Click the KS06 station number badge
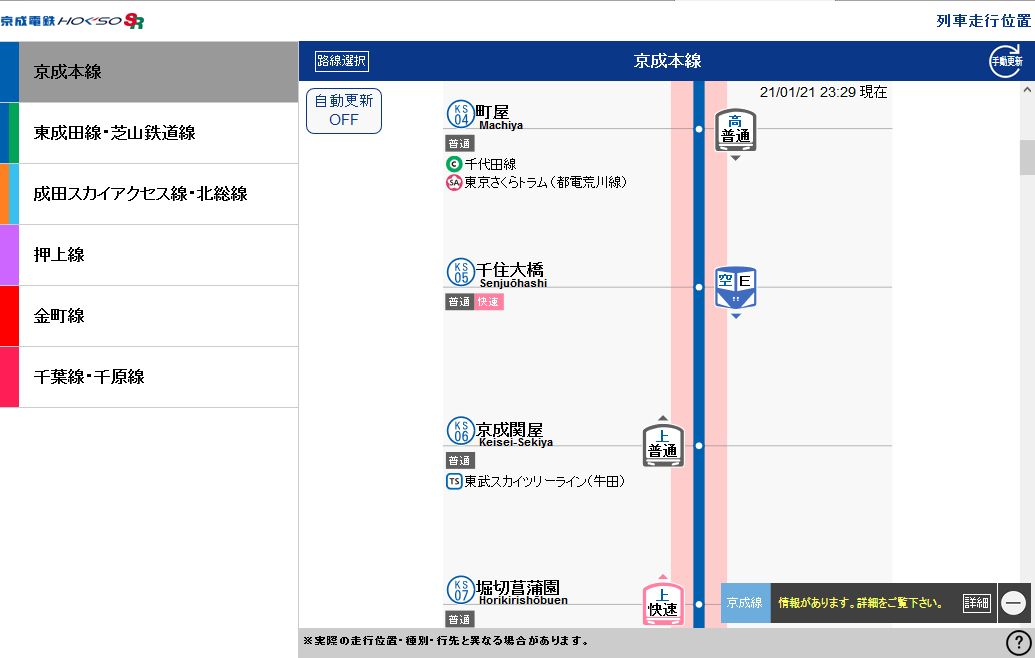The height and width of the screenshot is (658, 1035). (461, 430)
